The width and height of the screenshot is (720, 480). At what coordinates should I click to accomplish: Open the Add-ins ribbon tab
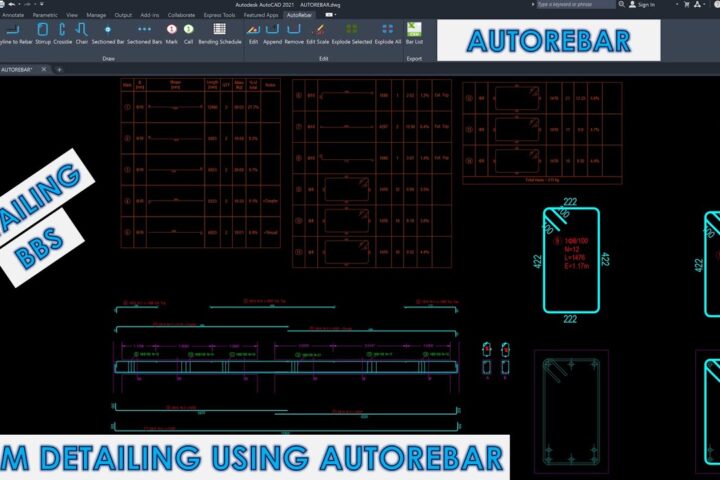tap(150, 15)
